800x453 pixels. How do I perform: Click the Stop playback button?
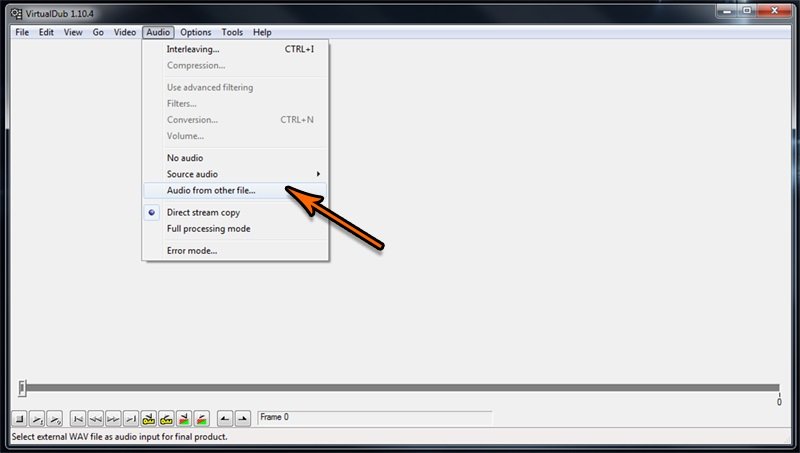[x=20, y=418]
